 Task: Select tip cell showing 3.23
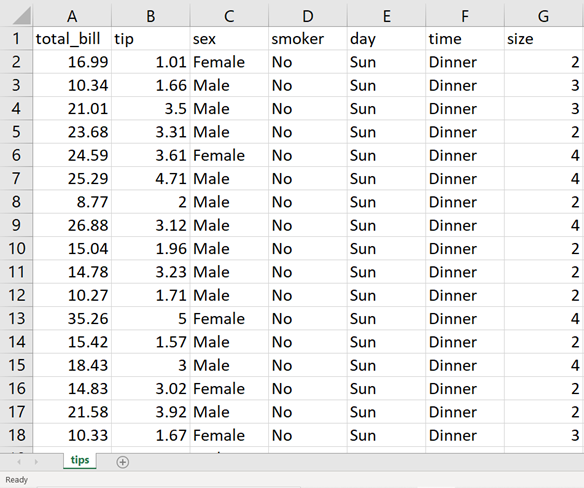[150, 272]
